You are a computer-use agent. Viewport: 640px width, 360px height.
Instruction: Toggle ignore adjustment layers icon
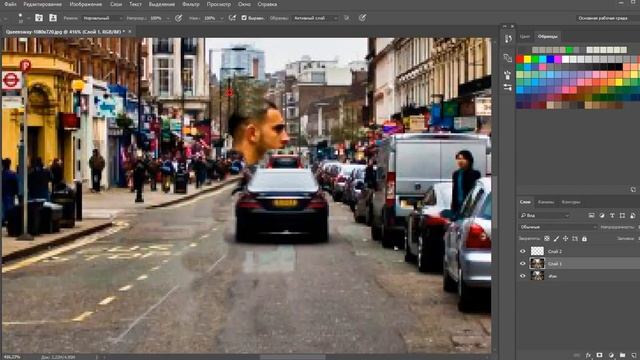(347, 18)
